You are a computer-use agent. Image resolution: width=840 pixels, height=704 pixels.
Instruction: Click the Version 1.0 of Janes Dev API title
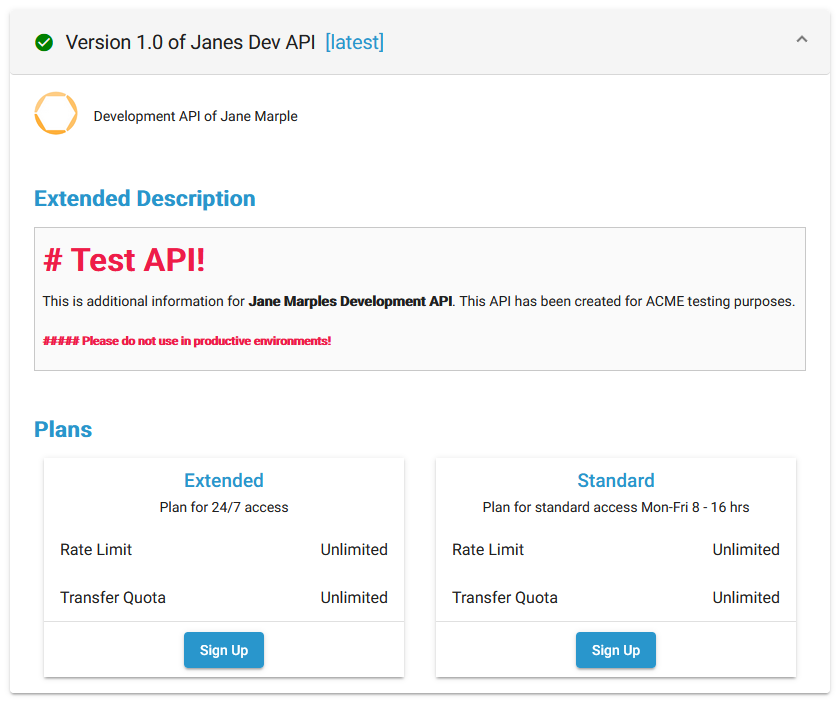(x=190, y=42)
